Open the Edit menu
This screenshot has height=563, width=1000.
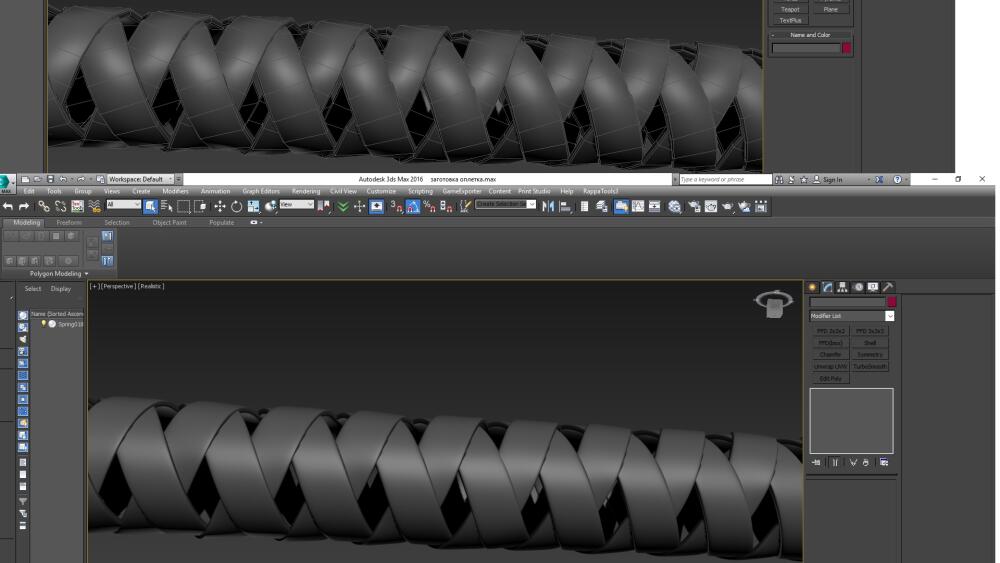click(x=29, y=191)
